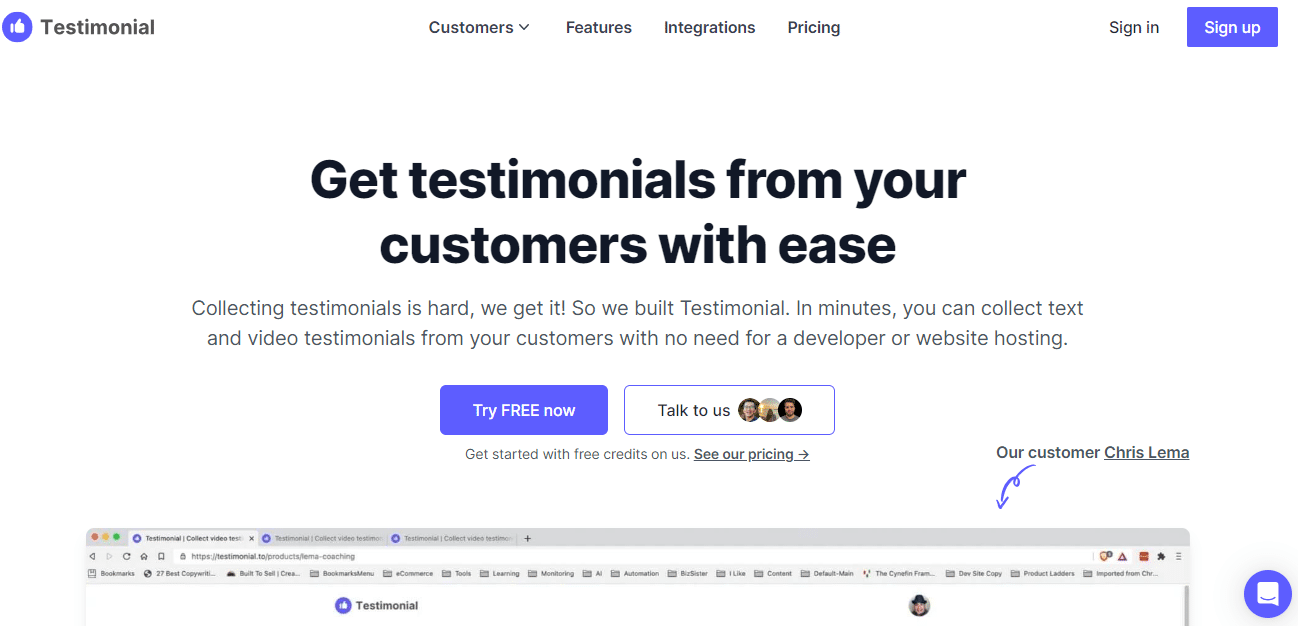Click the back arrow in the embedded browser

[x=92, y=556]
